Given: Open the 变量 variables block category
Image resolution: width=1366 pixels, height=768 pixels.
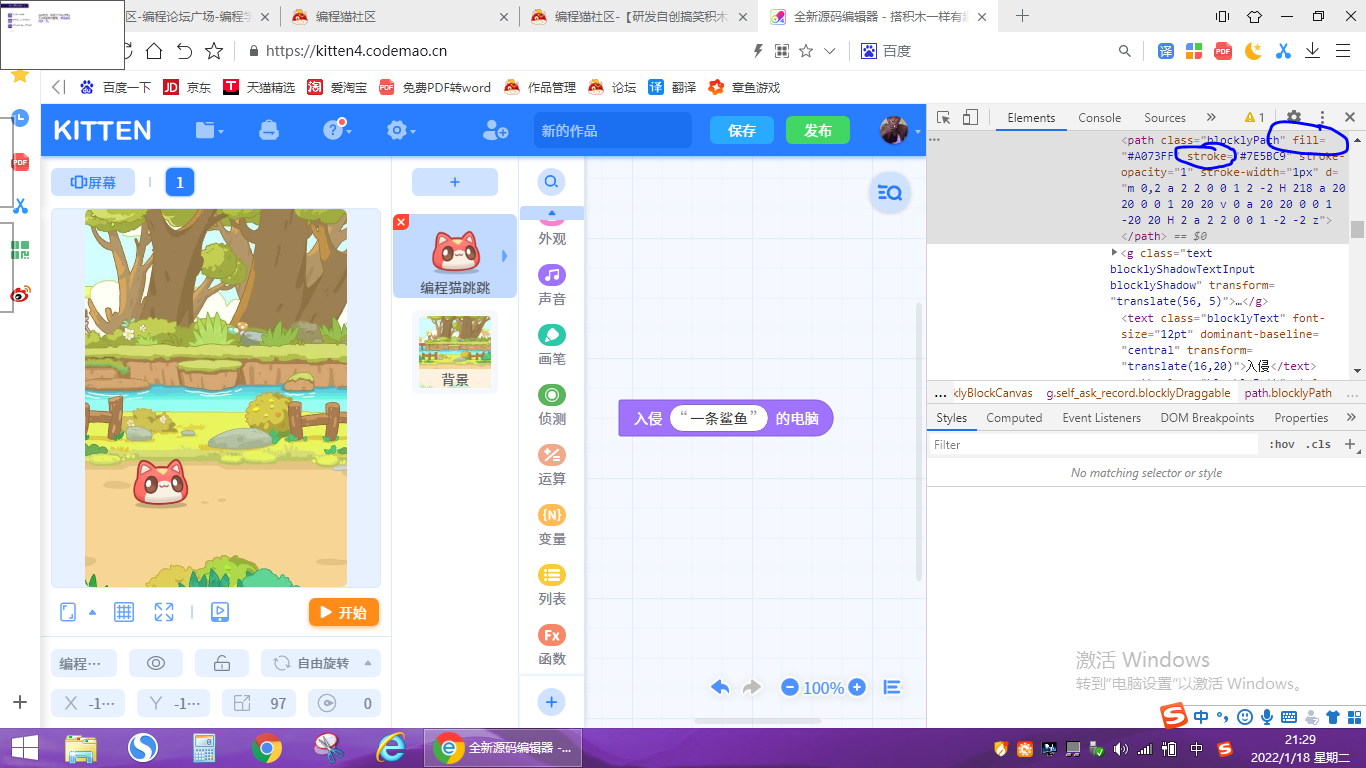Looking at the screenshot, I should [x=552, y=524].
